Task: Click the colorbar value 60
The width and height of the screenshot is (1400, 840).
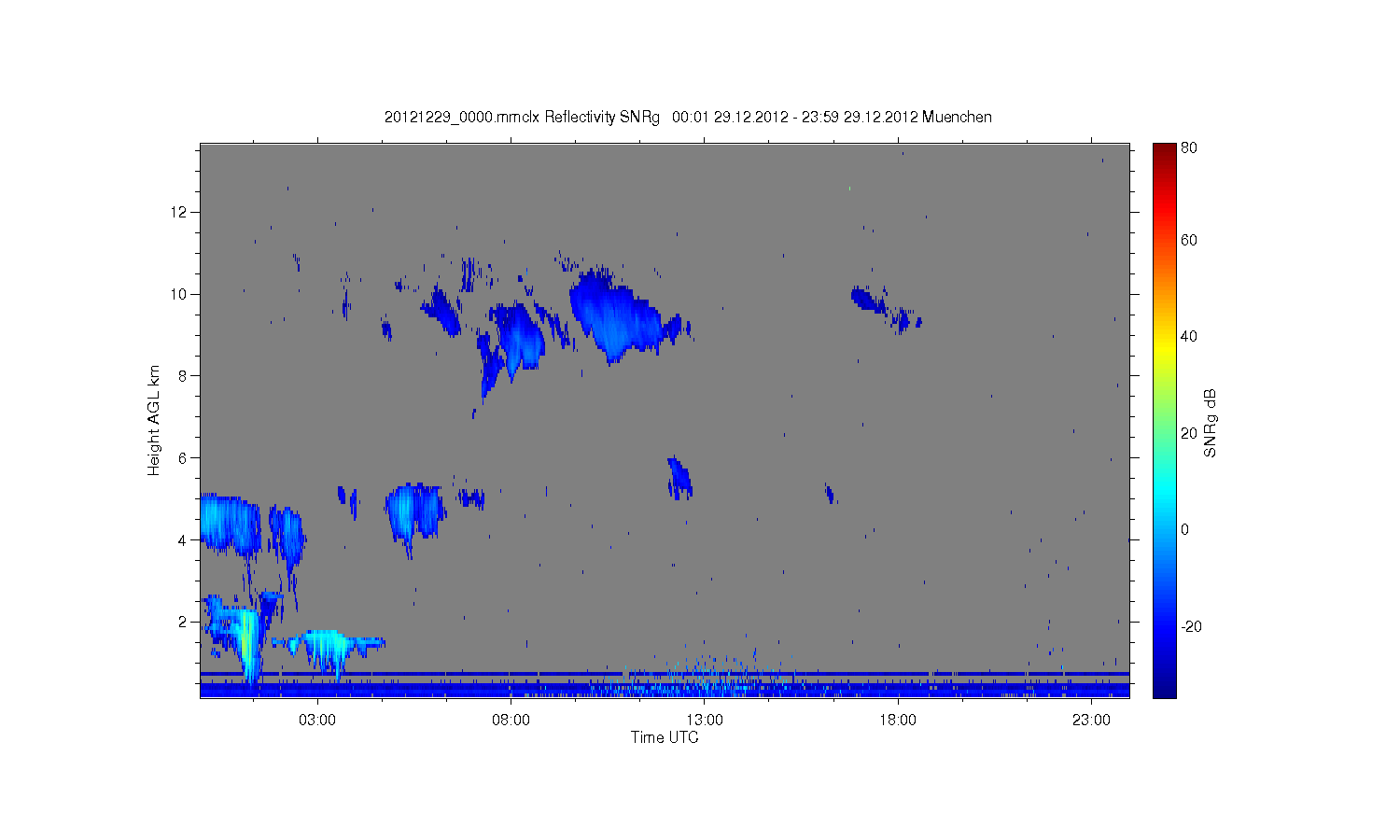Action: click(x=1189, y=241)
